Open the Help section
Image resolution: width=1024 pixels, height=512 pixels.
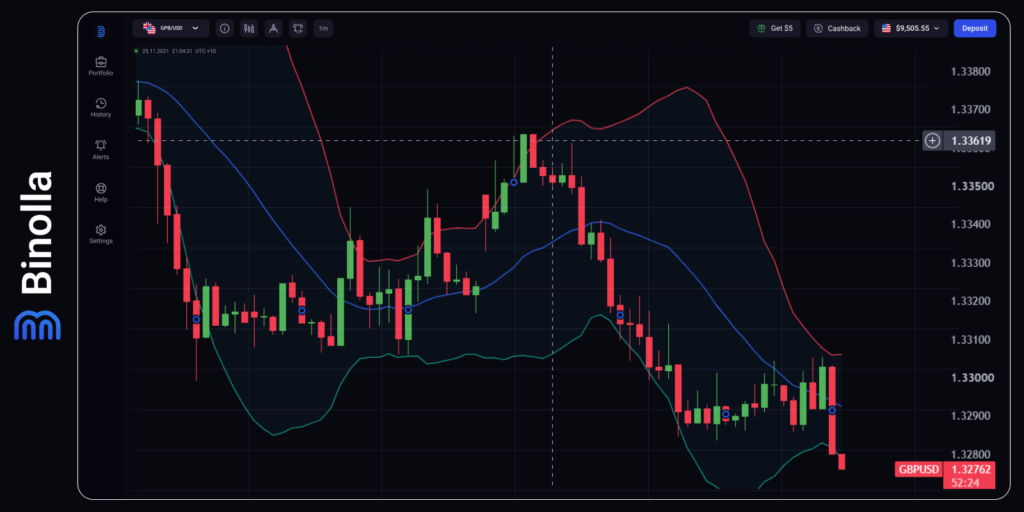pyautogui.click(x=101, y=193)
